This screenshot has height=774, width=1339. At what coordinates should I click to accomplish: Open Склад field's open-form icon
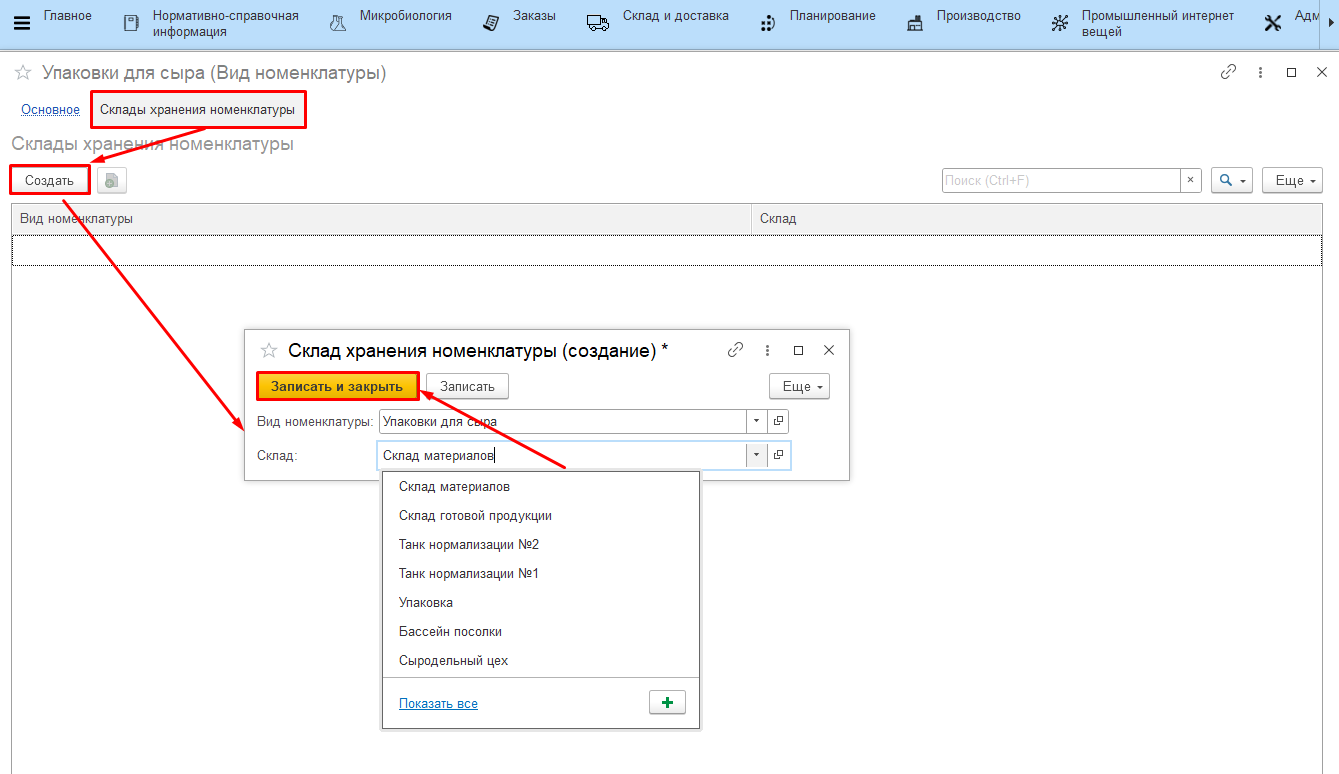pos(778,455)
